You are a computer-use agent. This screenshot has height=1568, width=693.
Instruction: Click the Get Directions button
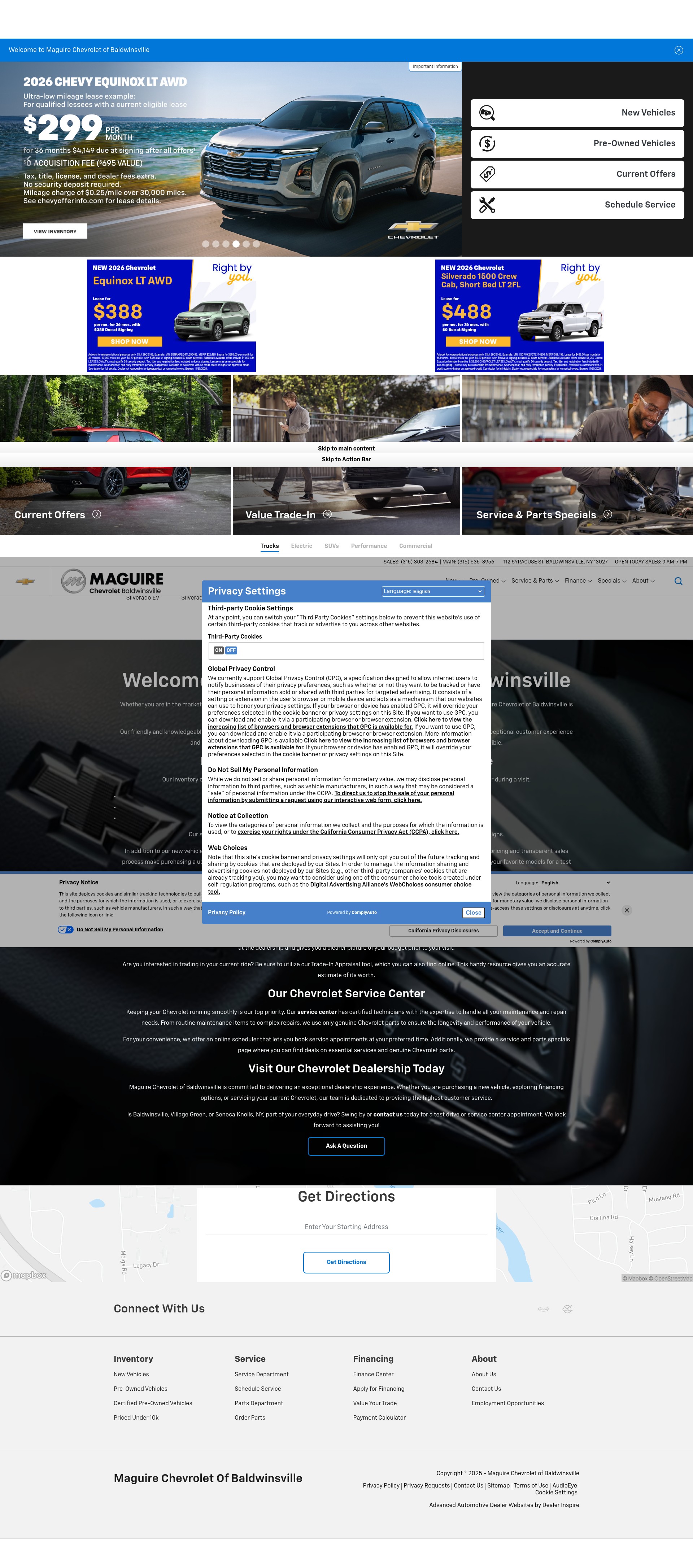346,1262
